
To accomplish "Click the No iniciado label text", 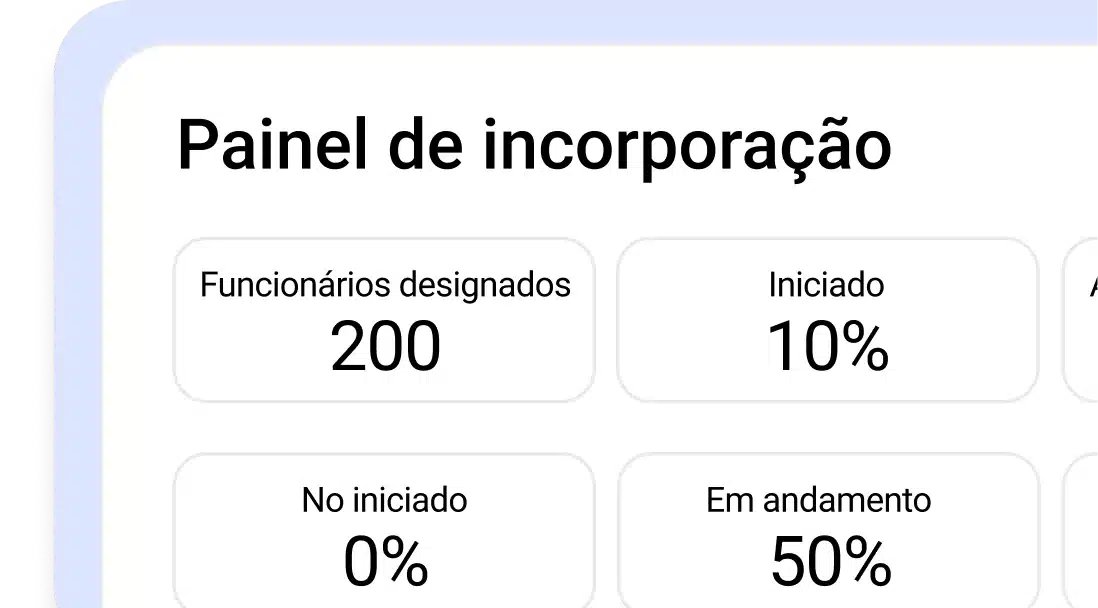I will pos(385,499).
